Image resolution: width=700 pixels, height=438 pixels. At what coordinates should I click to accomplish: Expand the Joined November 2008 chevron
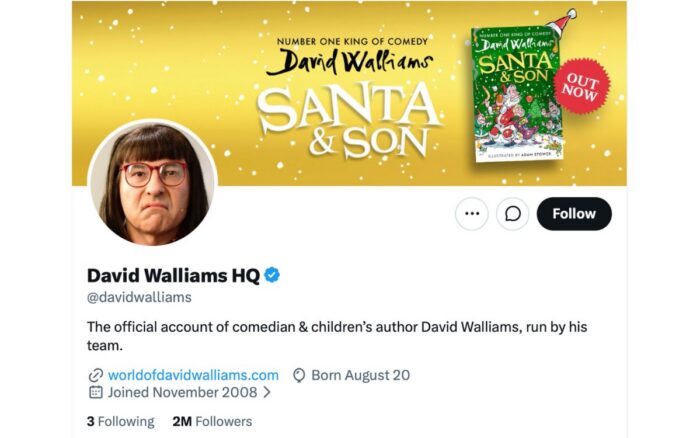coord(267,392)
